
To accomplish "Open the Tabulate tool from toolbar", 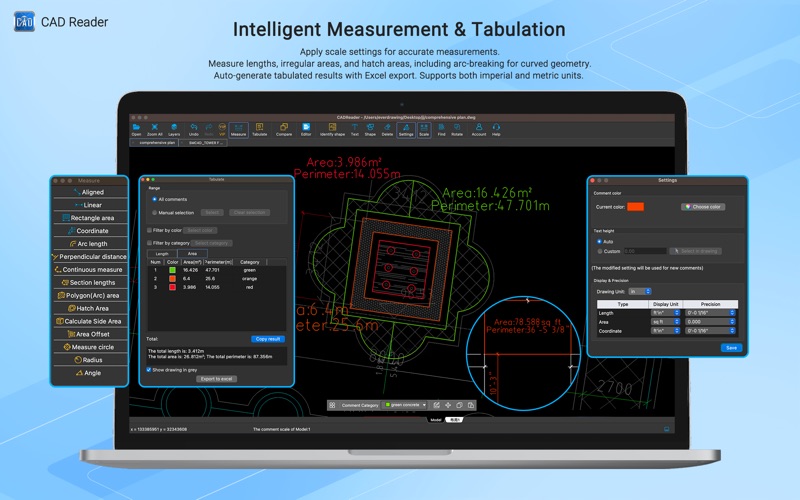I will [260, 129].
